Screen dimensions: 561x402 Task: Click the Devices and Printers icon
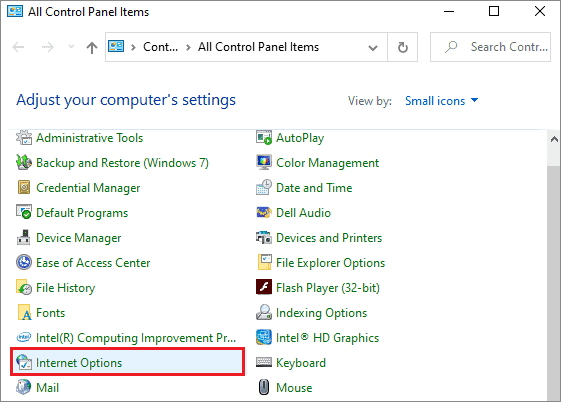(x=264, y=237)
